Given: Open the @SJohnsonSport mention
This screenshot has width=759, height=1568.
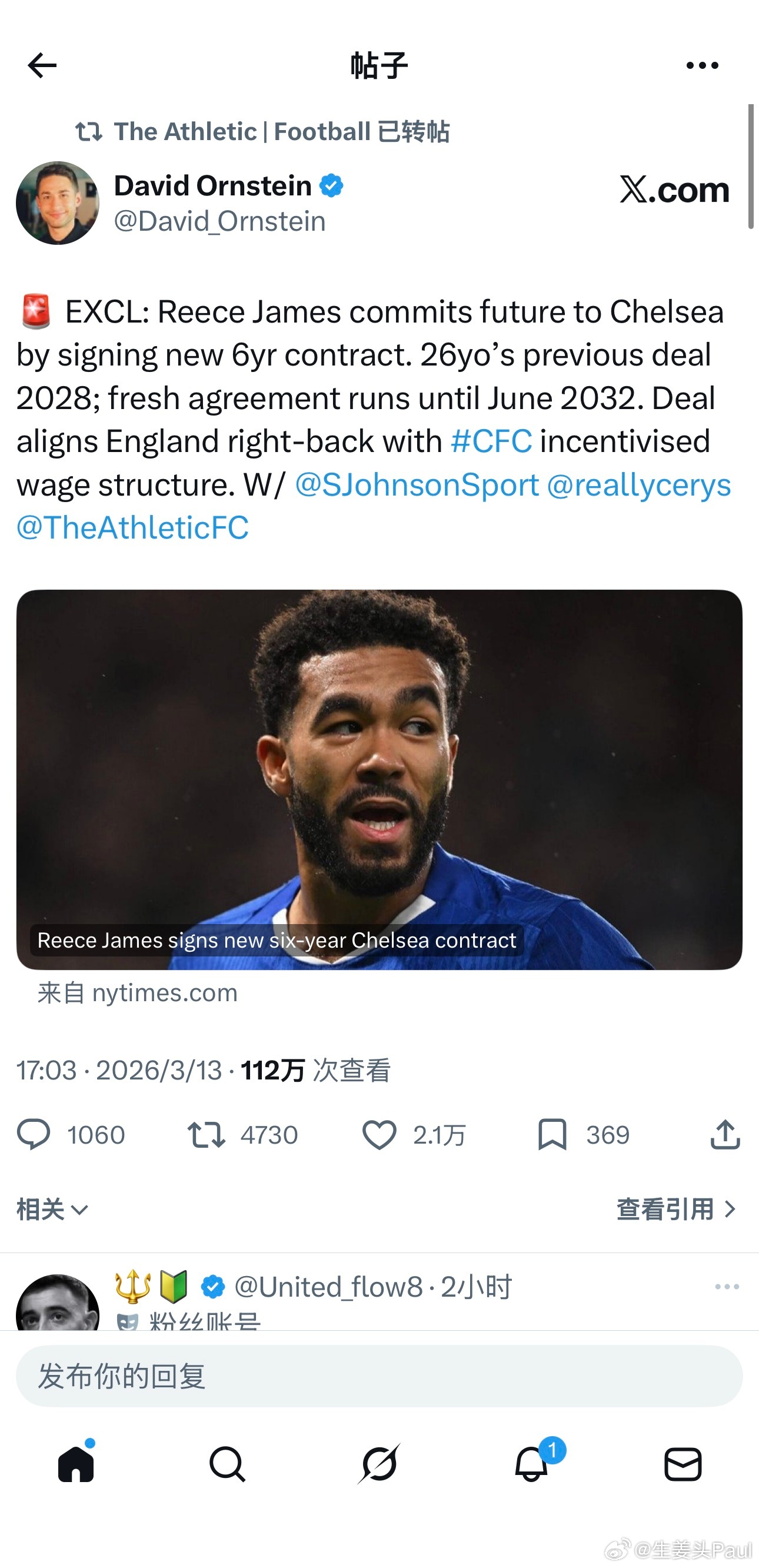Looking at the screenshot, I should [417, 484].
